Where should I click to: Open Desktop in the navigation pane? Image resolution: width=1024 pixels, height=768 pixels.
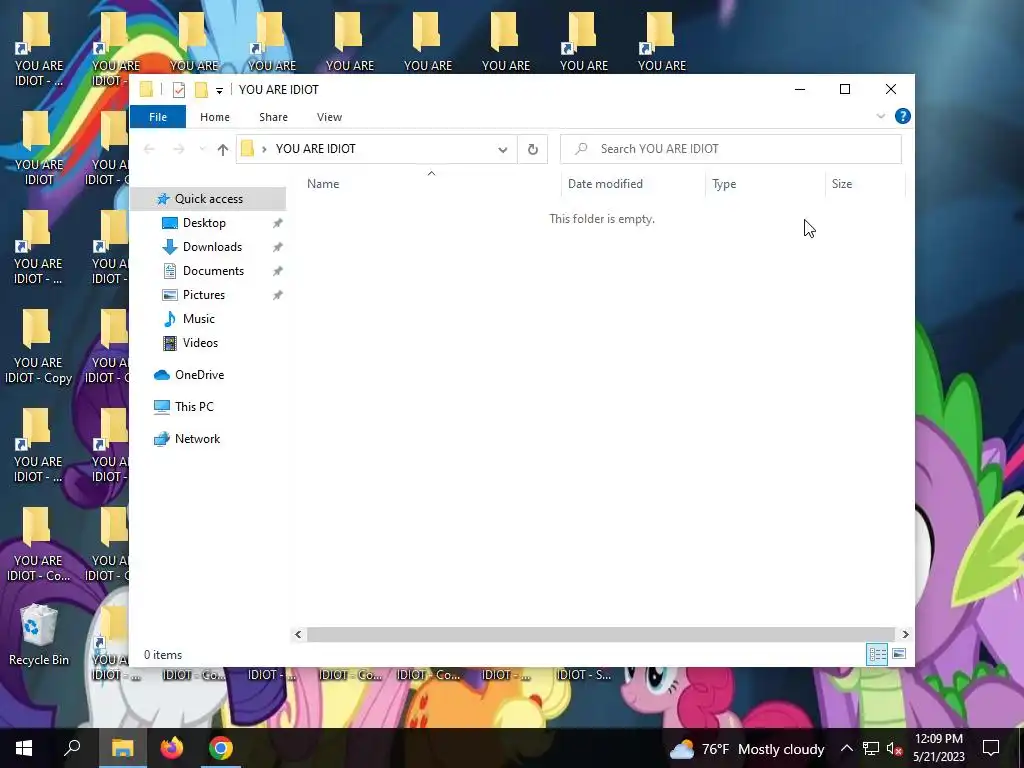tap(204, 223)
